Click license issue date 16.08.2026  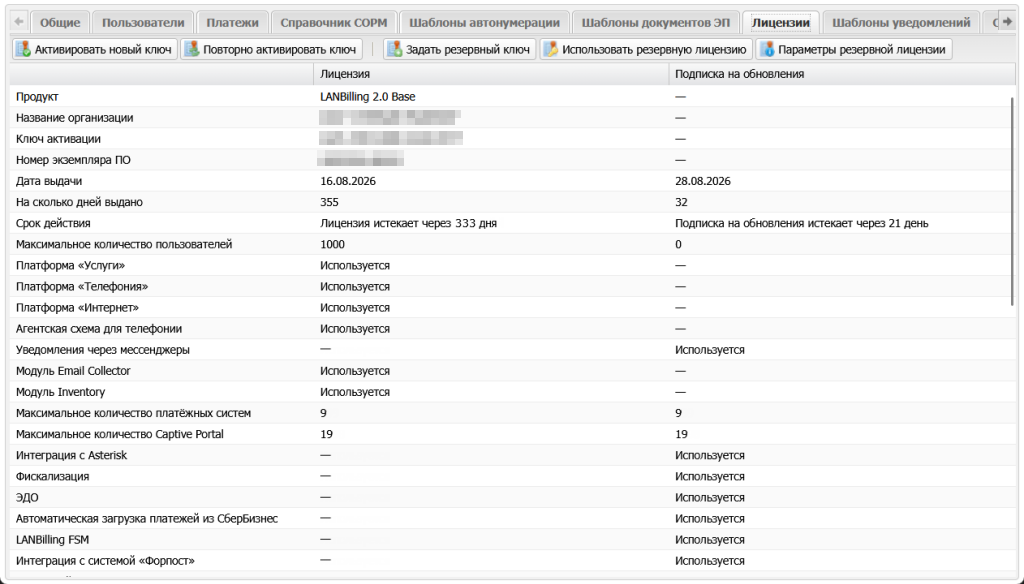tap(348, 181)
